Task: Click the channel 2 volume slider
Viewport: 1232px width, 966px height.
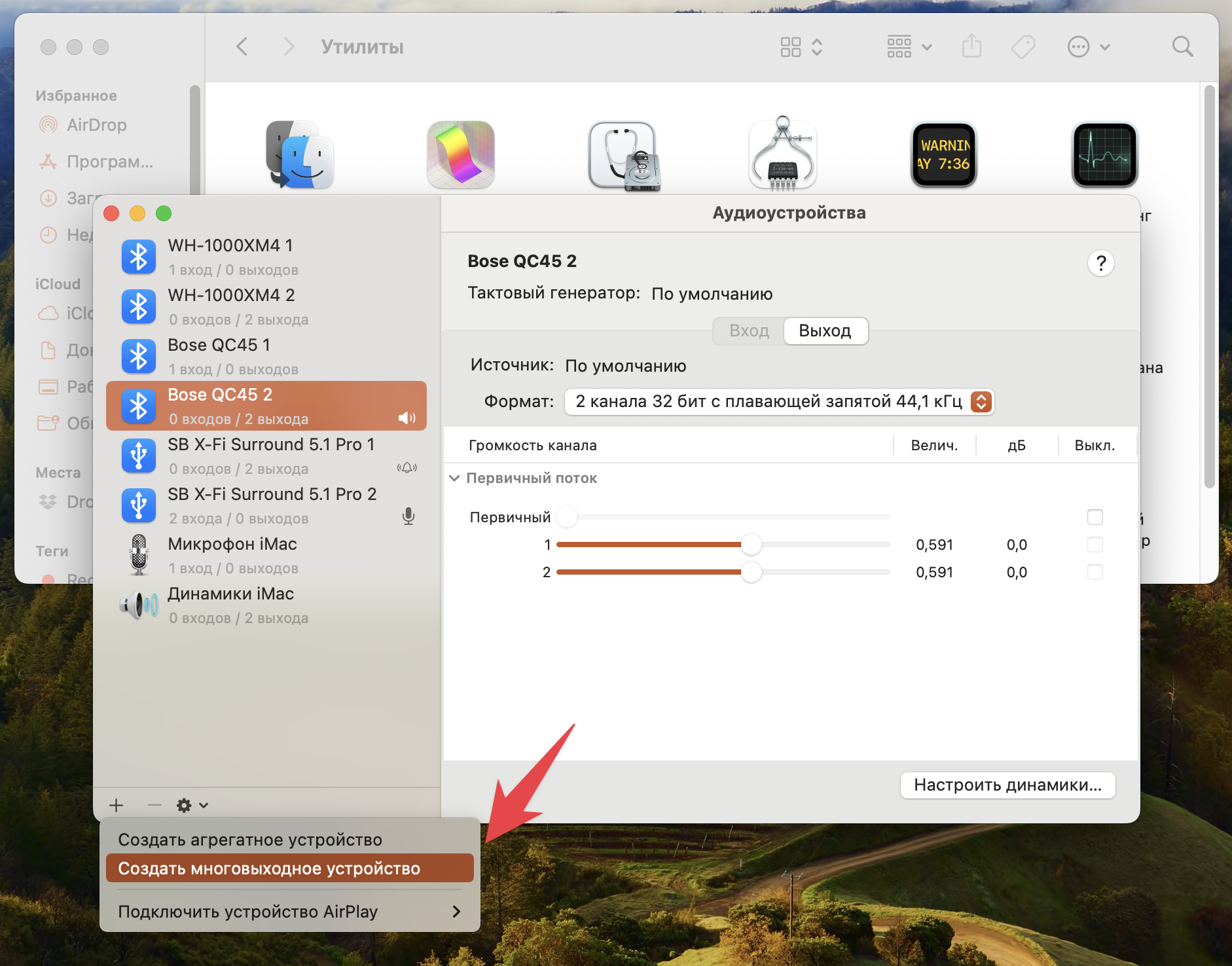Action: (x=723, y=572)
